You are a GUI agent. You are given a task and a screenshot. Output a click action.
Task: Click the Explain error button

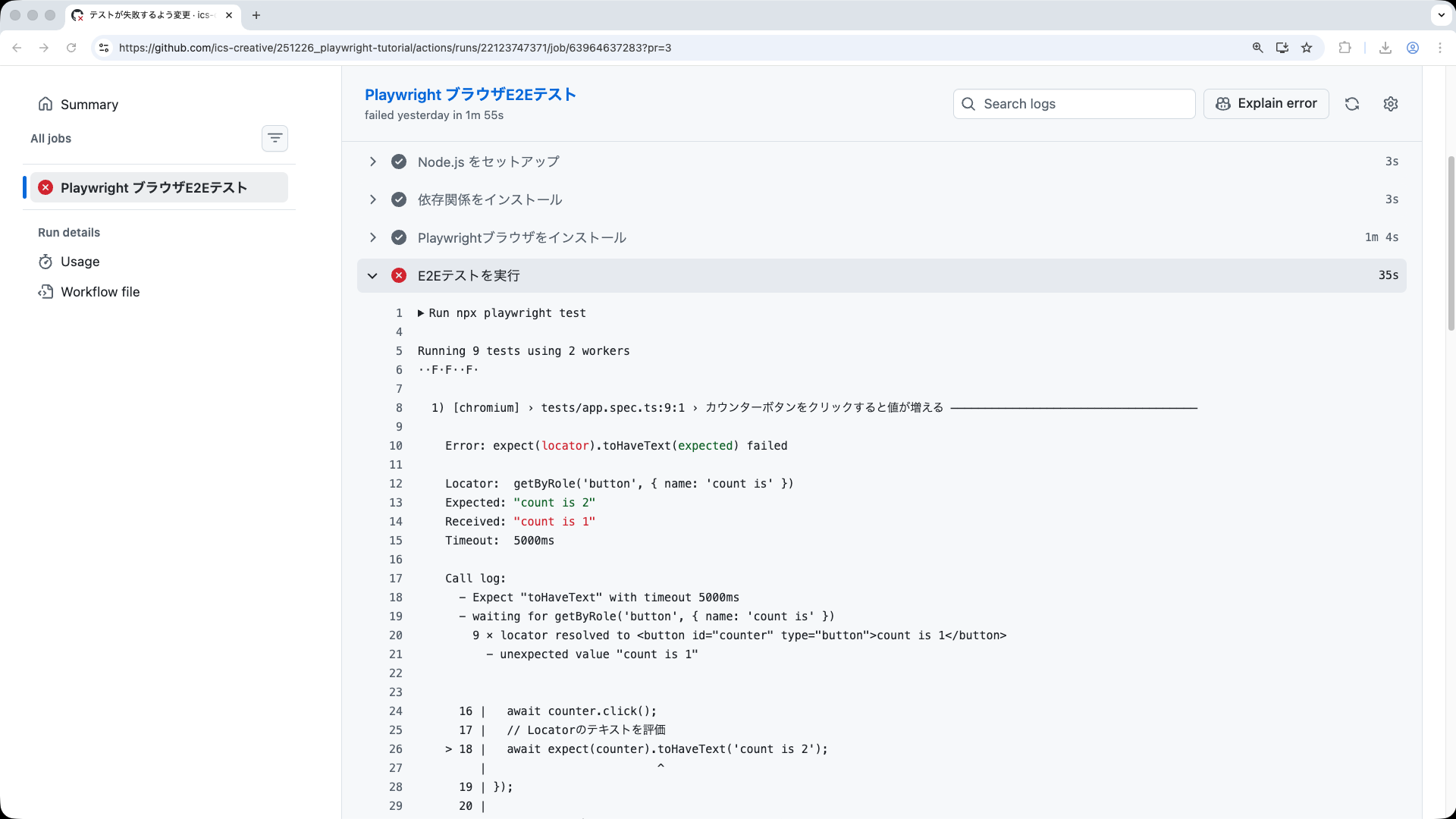1266,104
